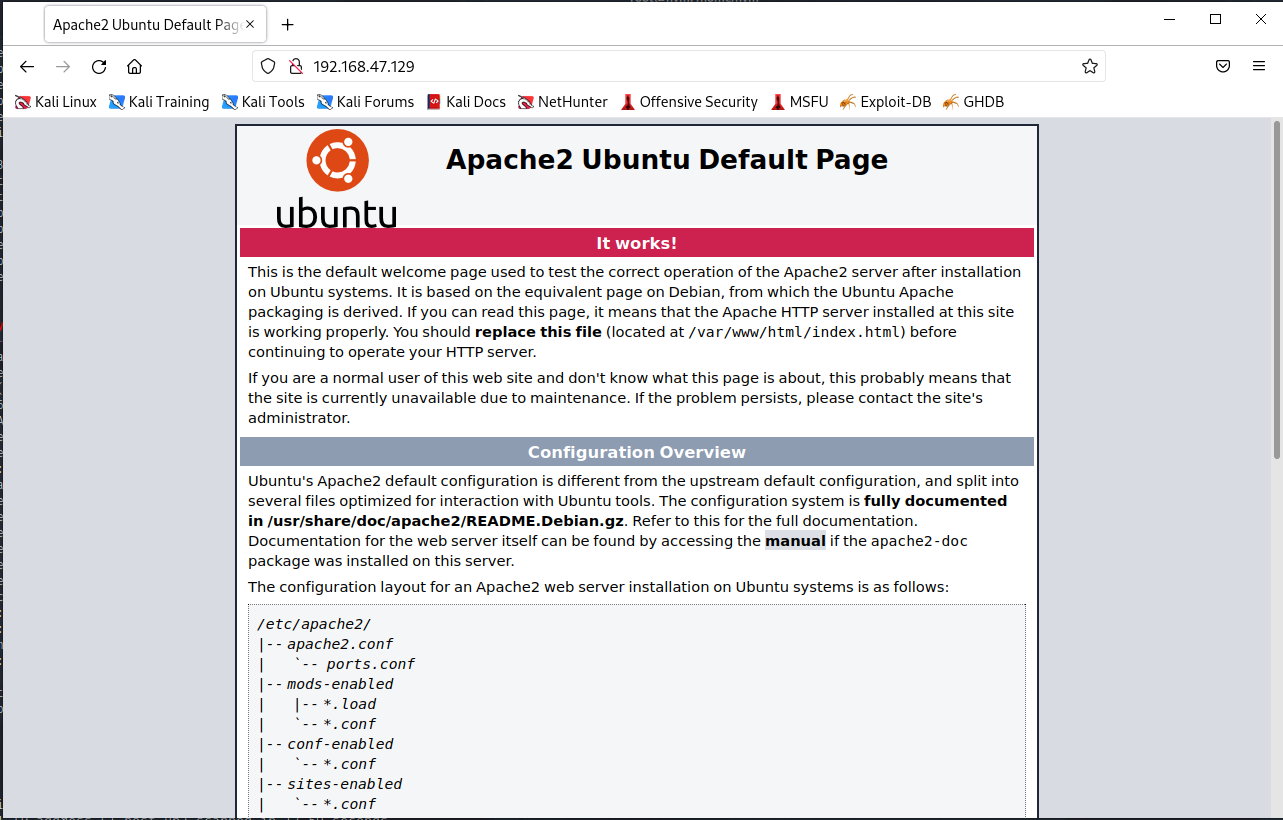1283x820 pixels.
Task: Click the replace this file bold text
Action: pos(538,332)
